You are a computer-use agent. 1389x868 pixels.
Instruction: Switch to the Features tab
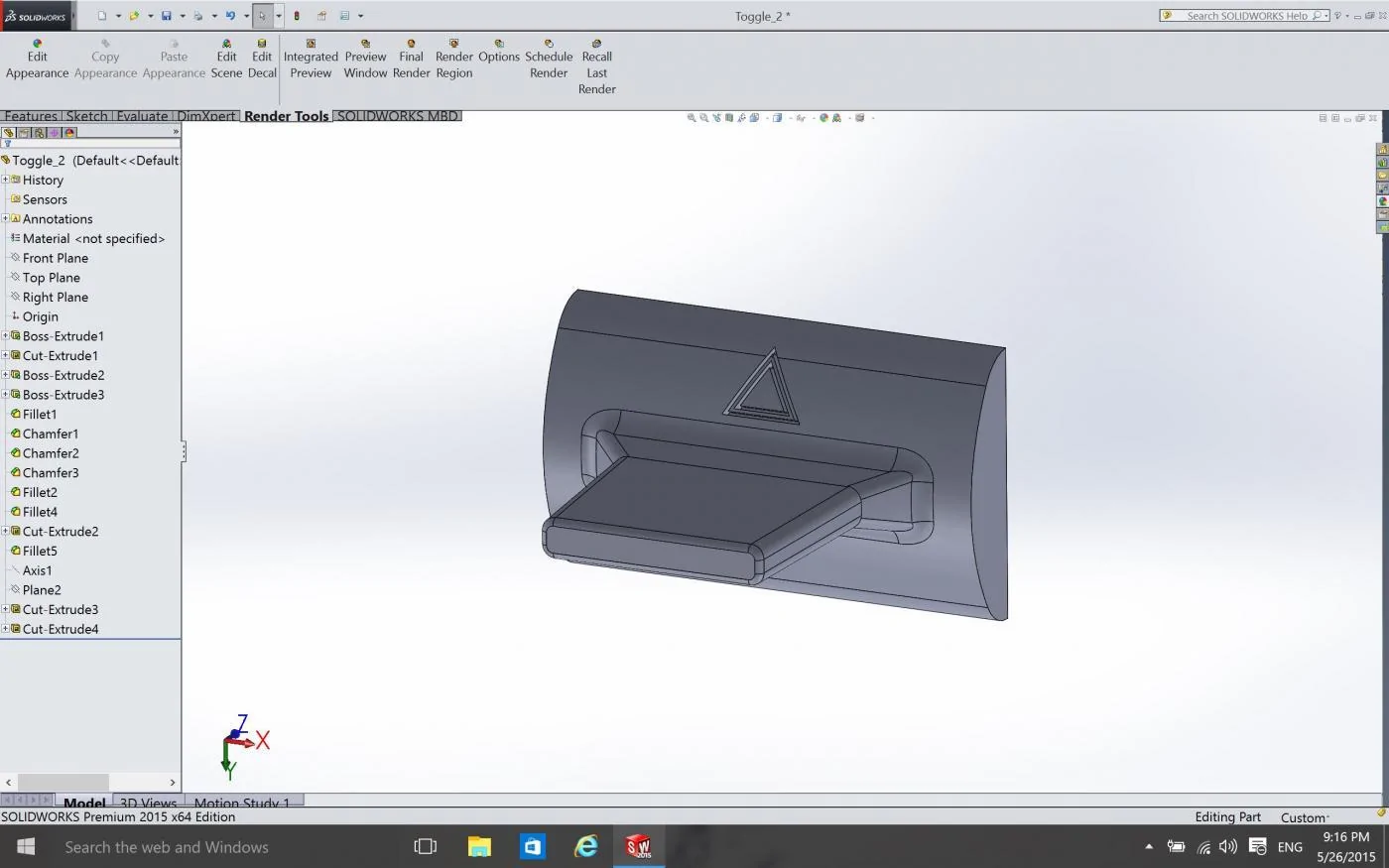point(31,116)
